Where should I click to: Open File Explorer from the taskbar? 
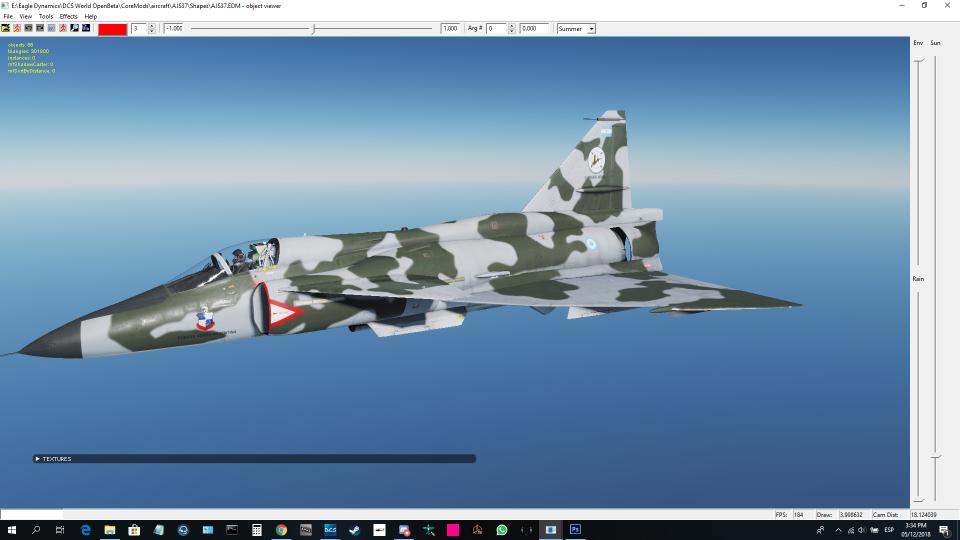[x=110, y=530]
